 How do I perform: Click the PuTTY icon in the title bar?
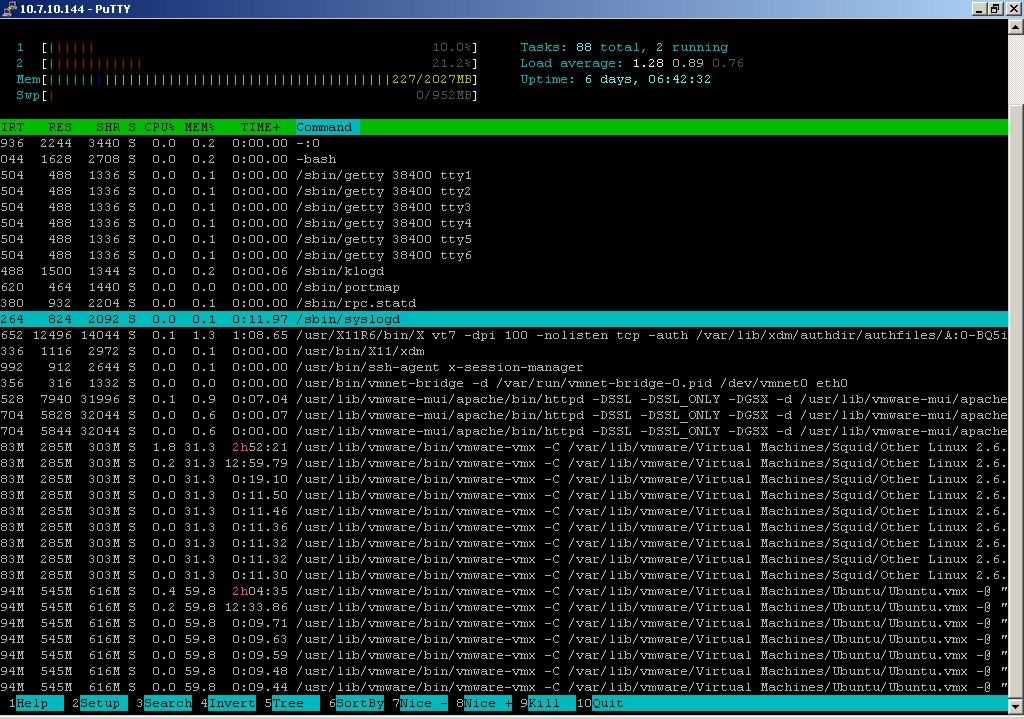(9, 8)
